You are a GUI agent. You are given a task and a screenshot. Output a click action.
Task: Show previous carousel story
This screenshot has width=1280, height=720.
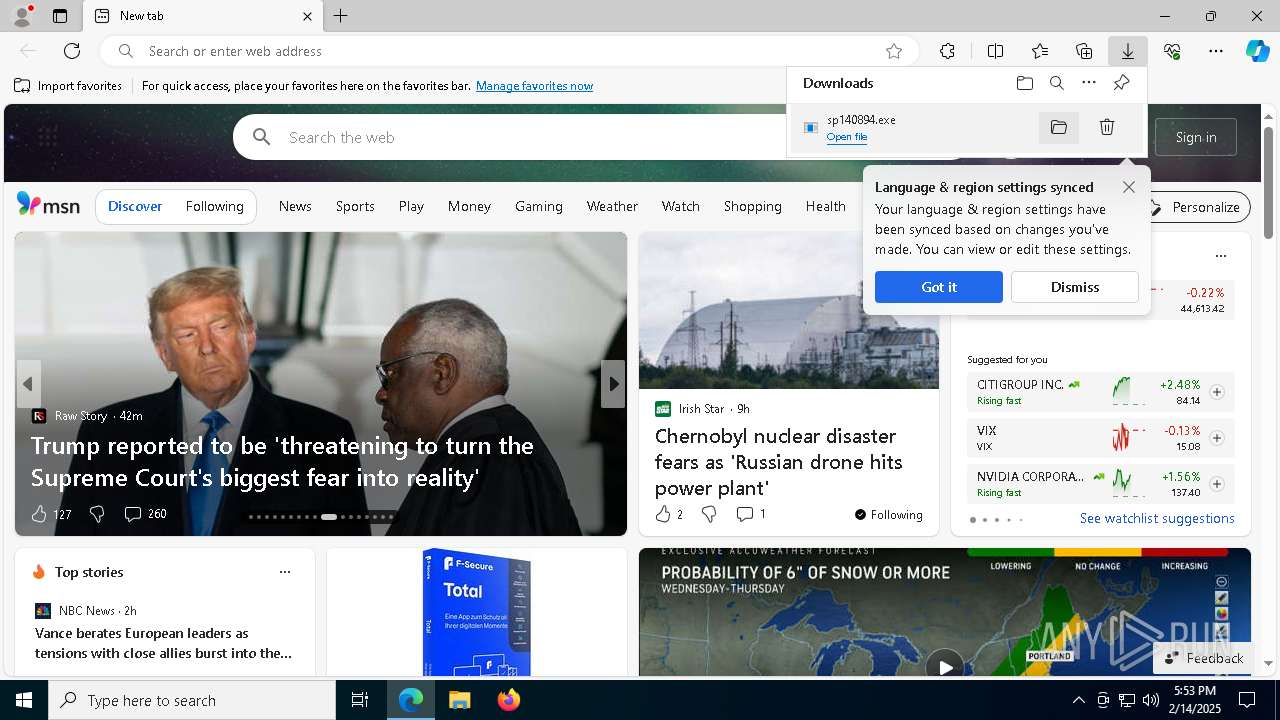[28, 384]
